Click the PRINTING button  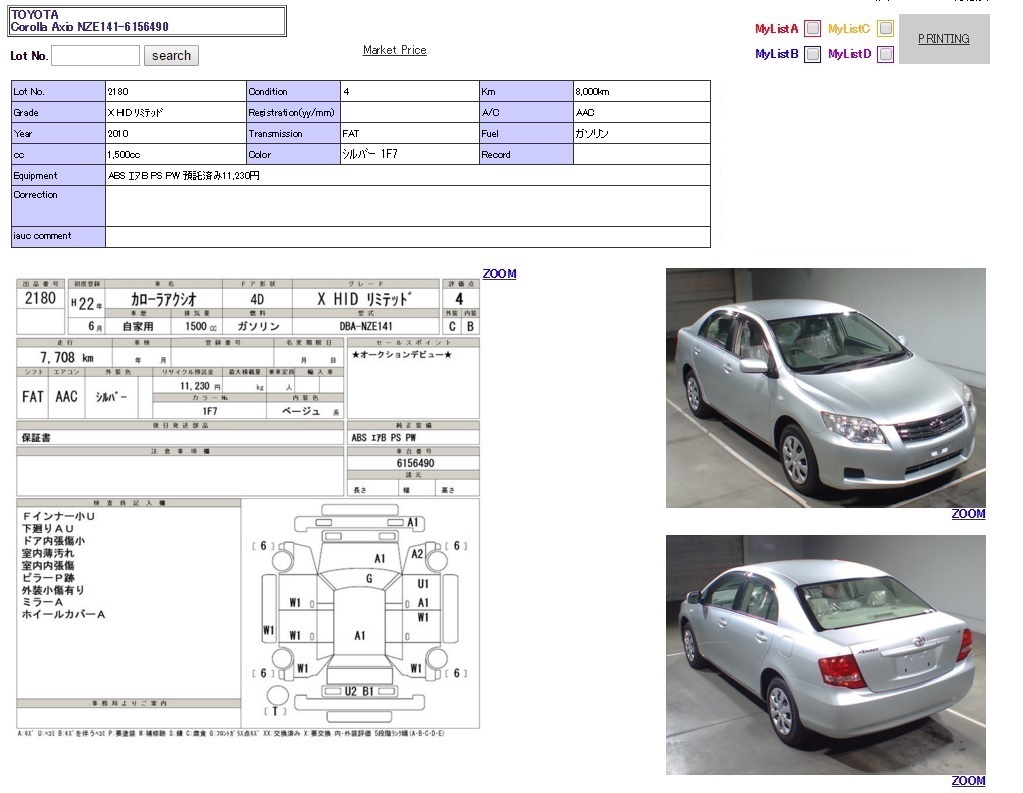pyautogui.click(x=944, y=39)
